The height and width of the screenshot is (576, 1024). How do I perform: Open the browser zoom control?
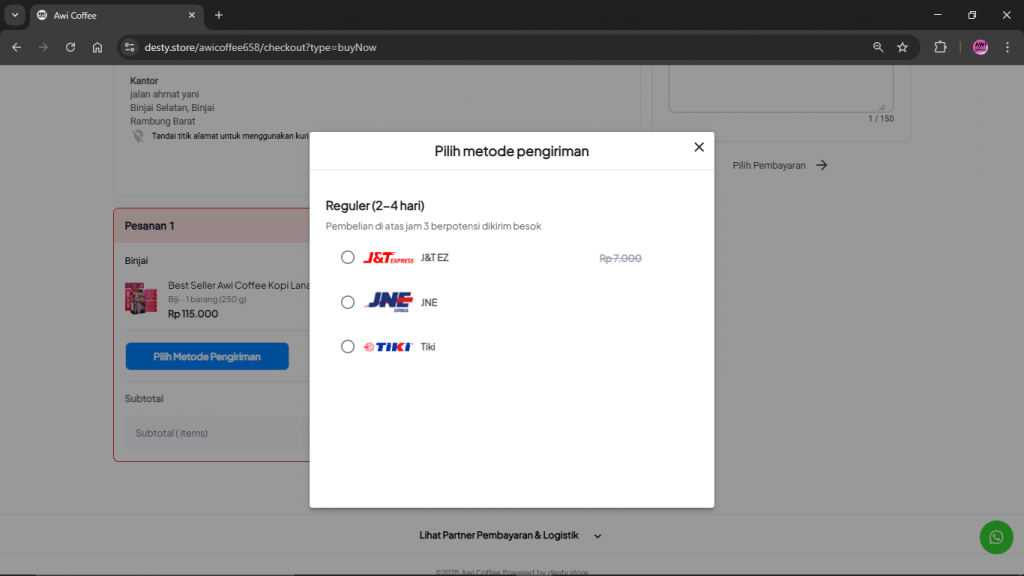coord(878,47)
